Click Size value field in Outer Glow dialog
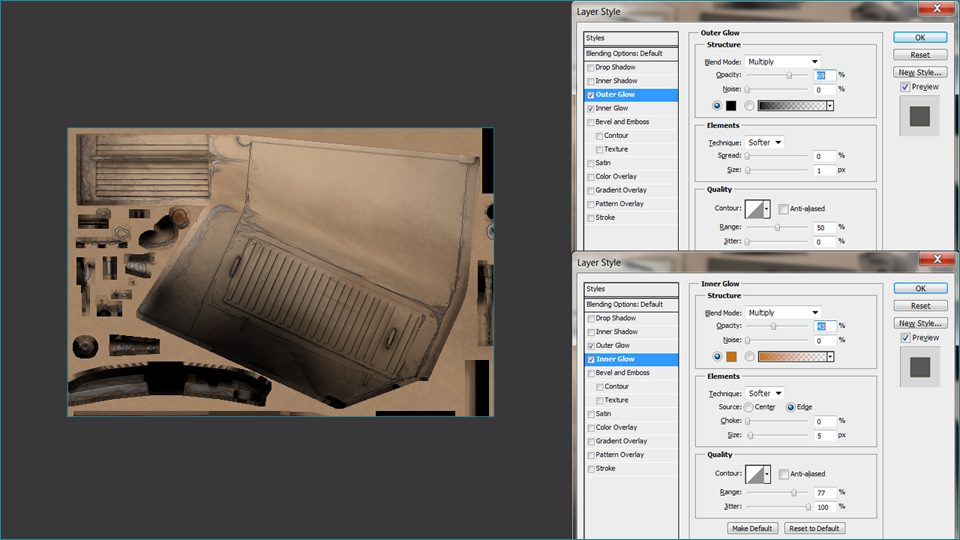The height and width of the screenshot is (540, 960). [824, 171]
